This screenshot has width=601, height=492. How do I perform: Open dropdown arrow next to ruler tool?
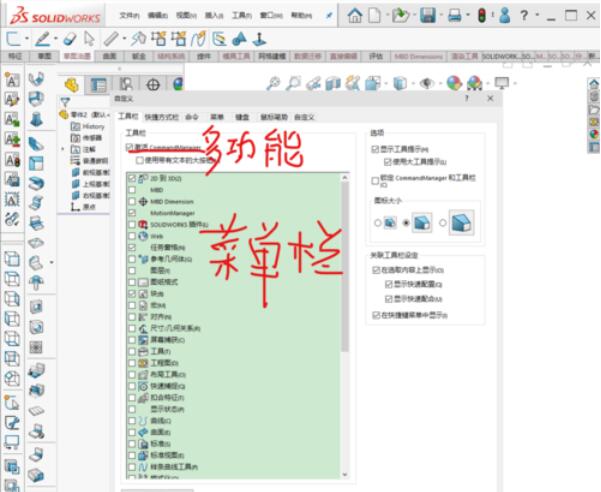[124, 39]
